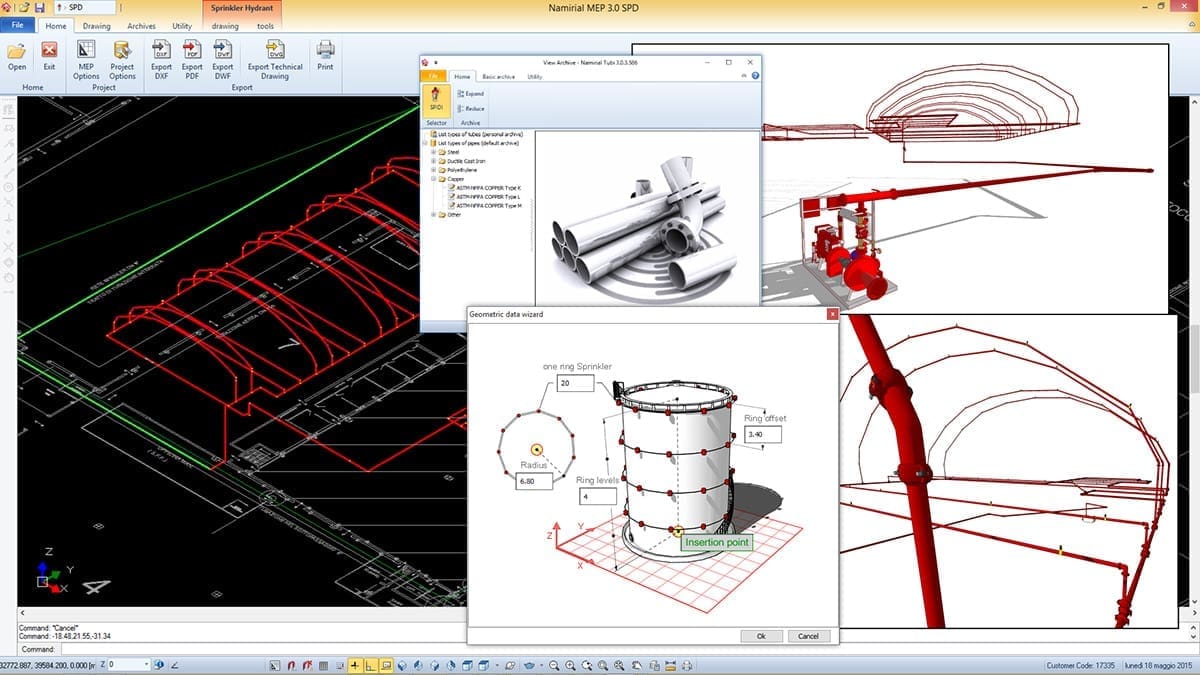1200x675 pixels.
Task: Select ASTM-NFPA COPPER Type L
Action: click(485, 197)
